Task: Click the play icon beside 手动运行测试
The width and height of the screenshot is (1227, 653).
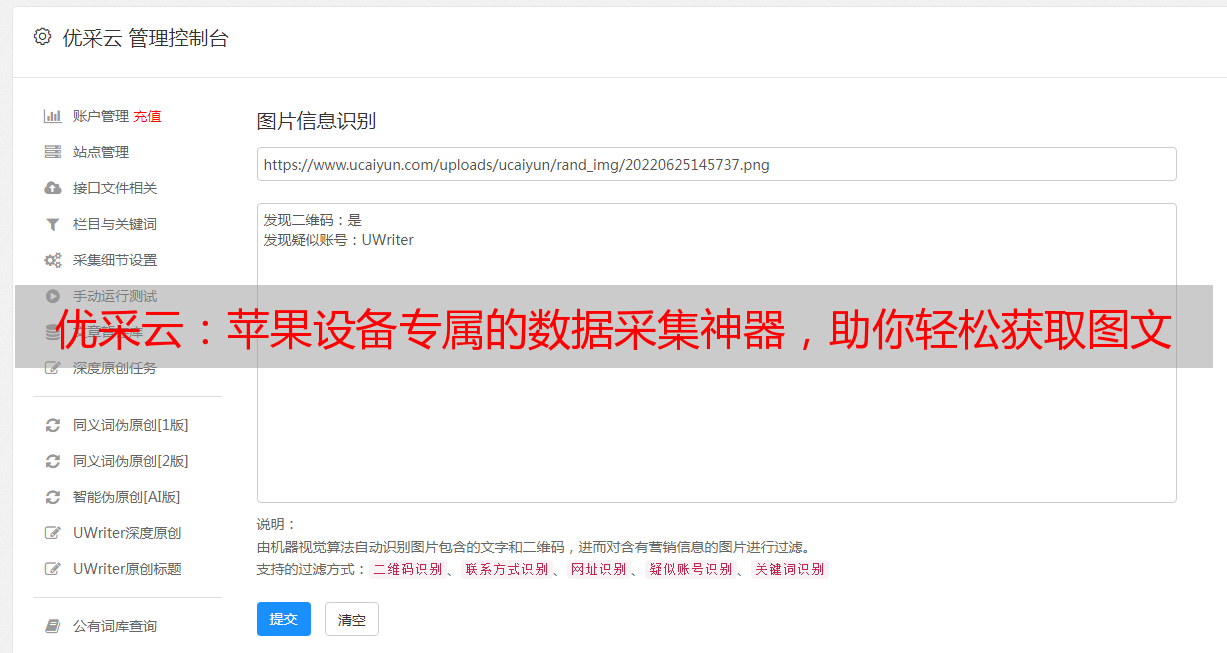Action: click(x=53, y=296)
